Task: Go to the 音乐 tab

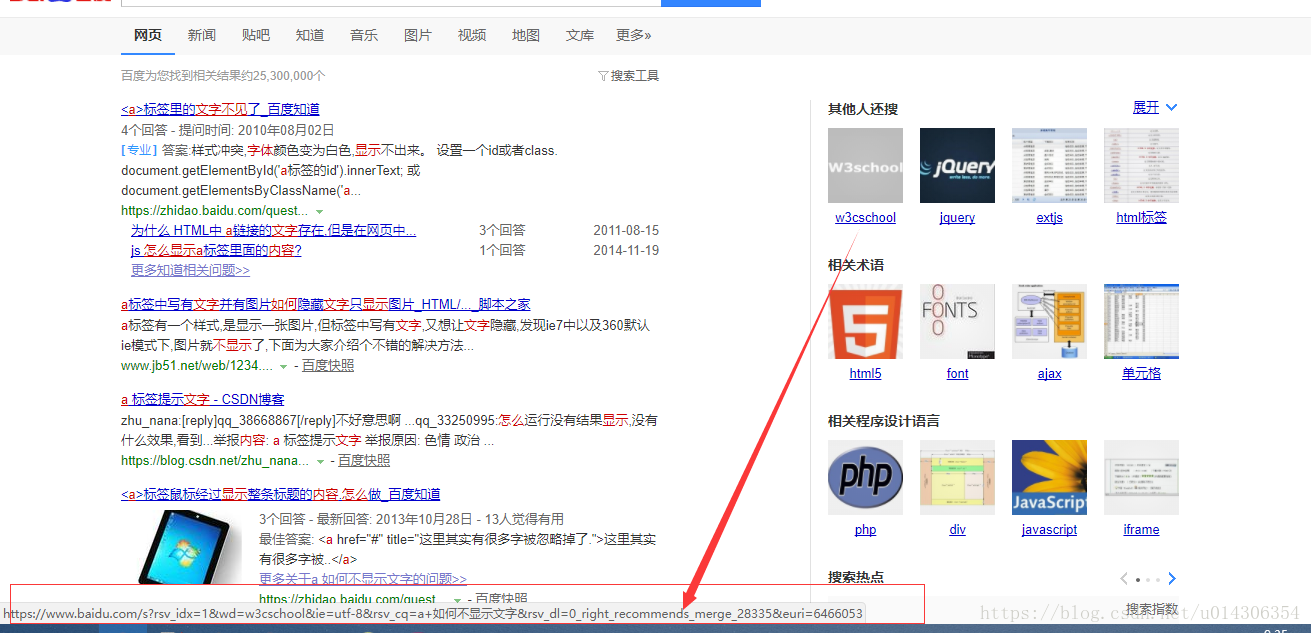Action: point(363,35)
